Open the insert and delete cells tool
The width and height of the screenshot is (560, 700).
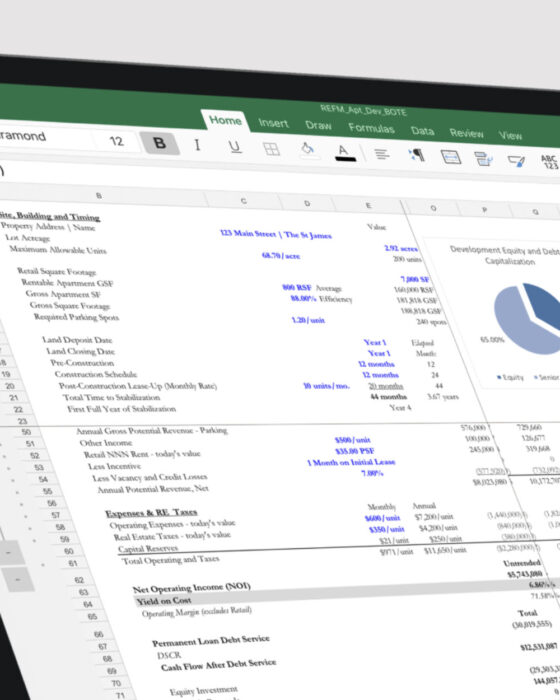[x=483, y=158]
